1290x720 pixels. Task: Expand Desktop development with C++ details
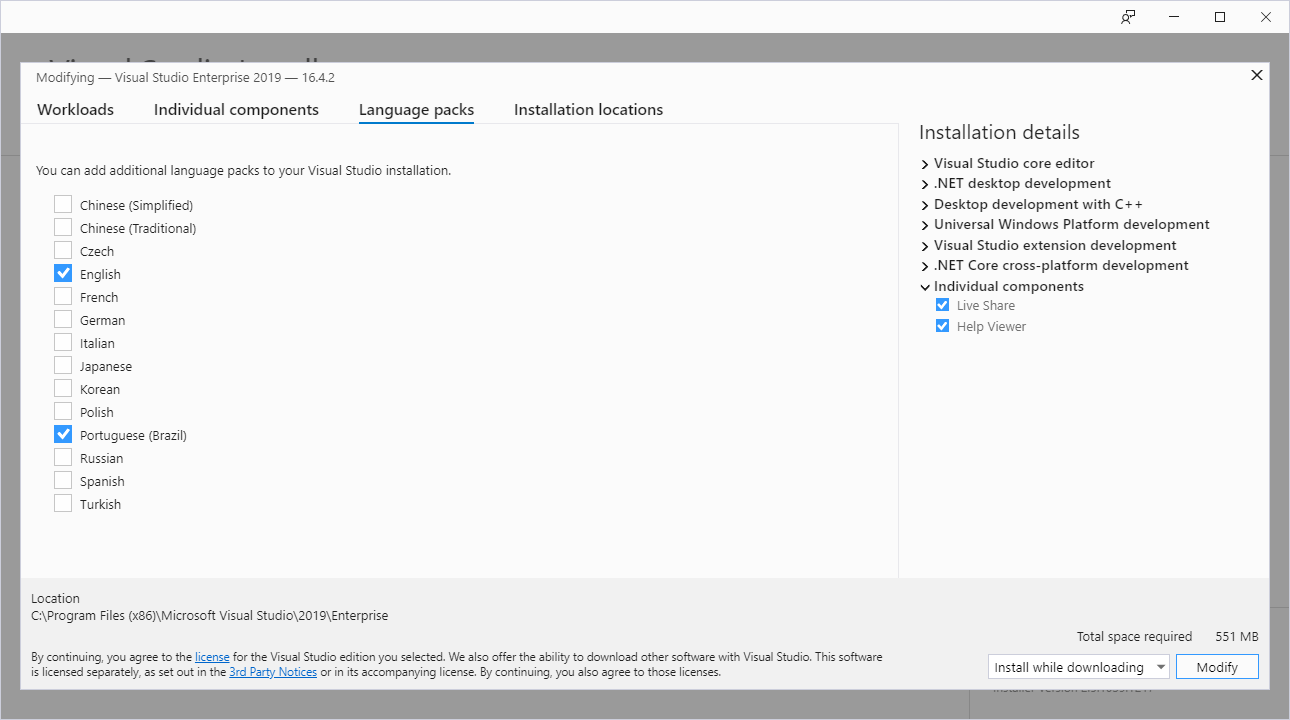point(925,205)
